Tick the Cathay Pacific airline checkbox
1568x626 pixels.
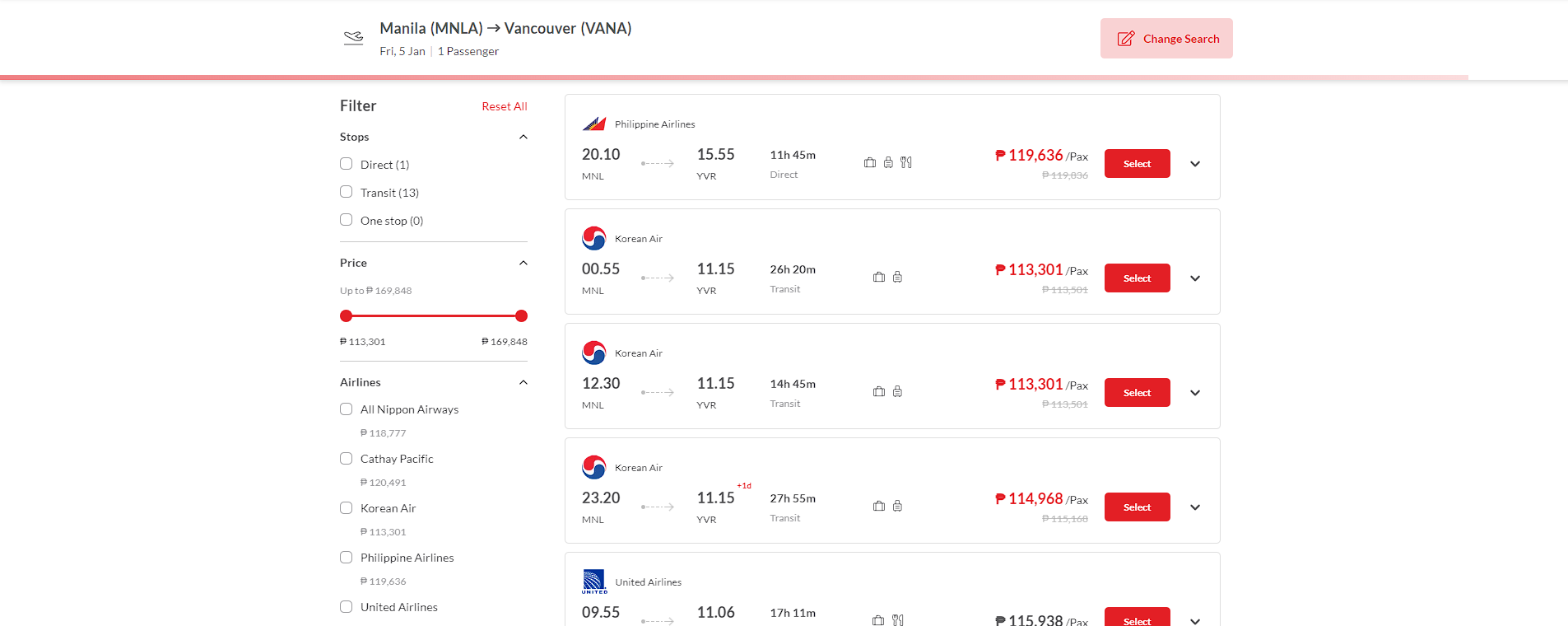coord(347,459)
